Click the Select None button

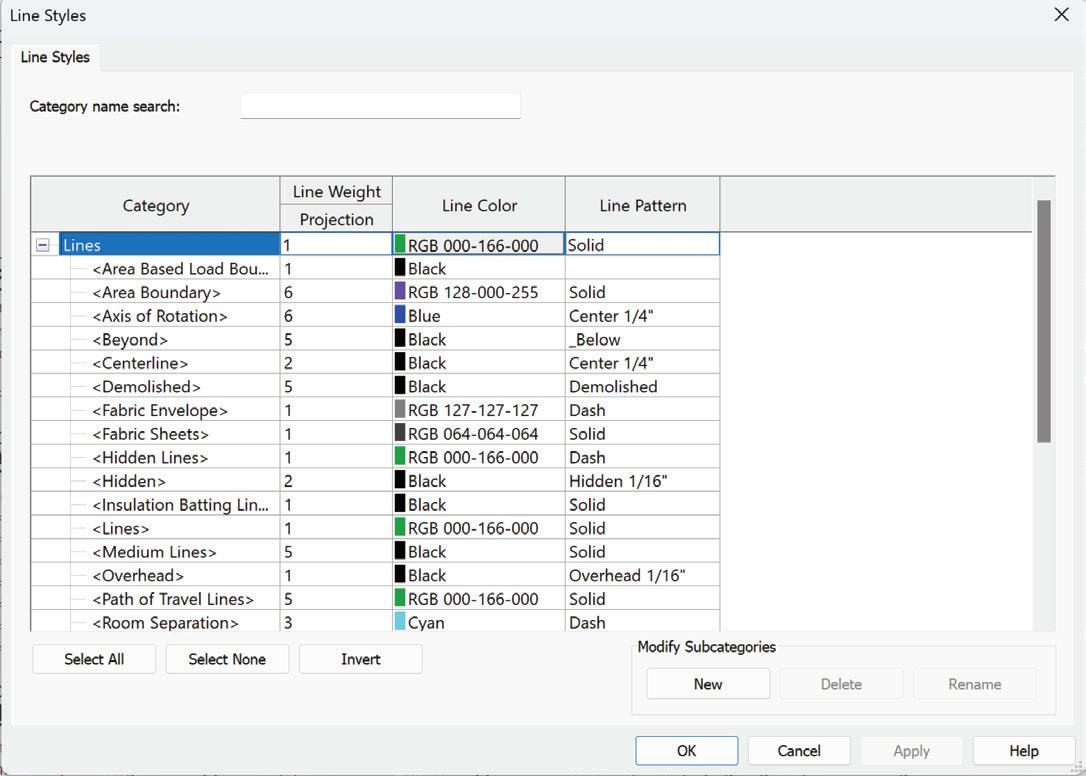click(227, 659)
